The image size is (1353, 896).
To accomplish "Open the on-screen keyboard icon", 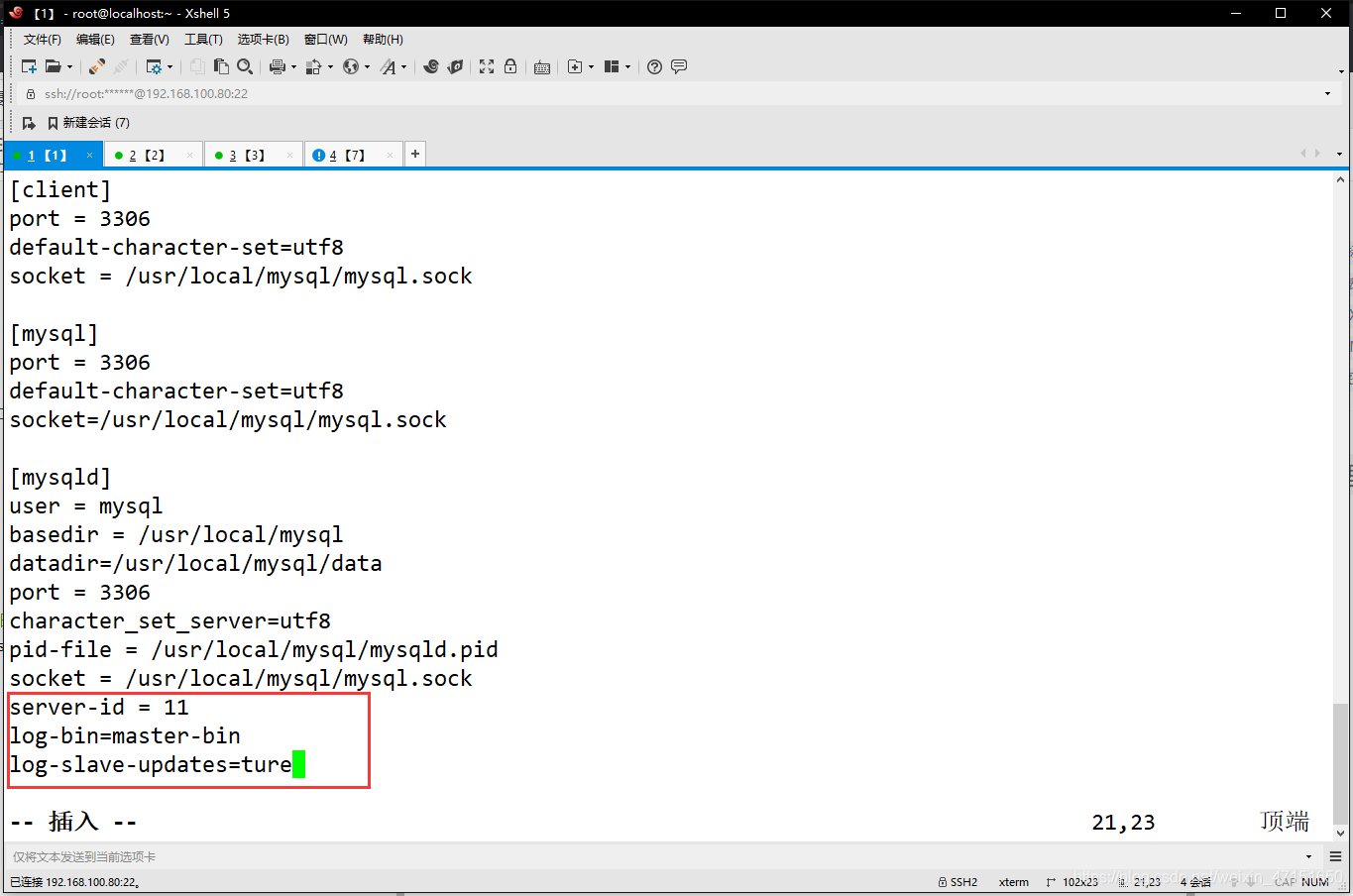I will (542, 67).
